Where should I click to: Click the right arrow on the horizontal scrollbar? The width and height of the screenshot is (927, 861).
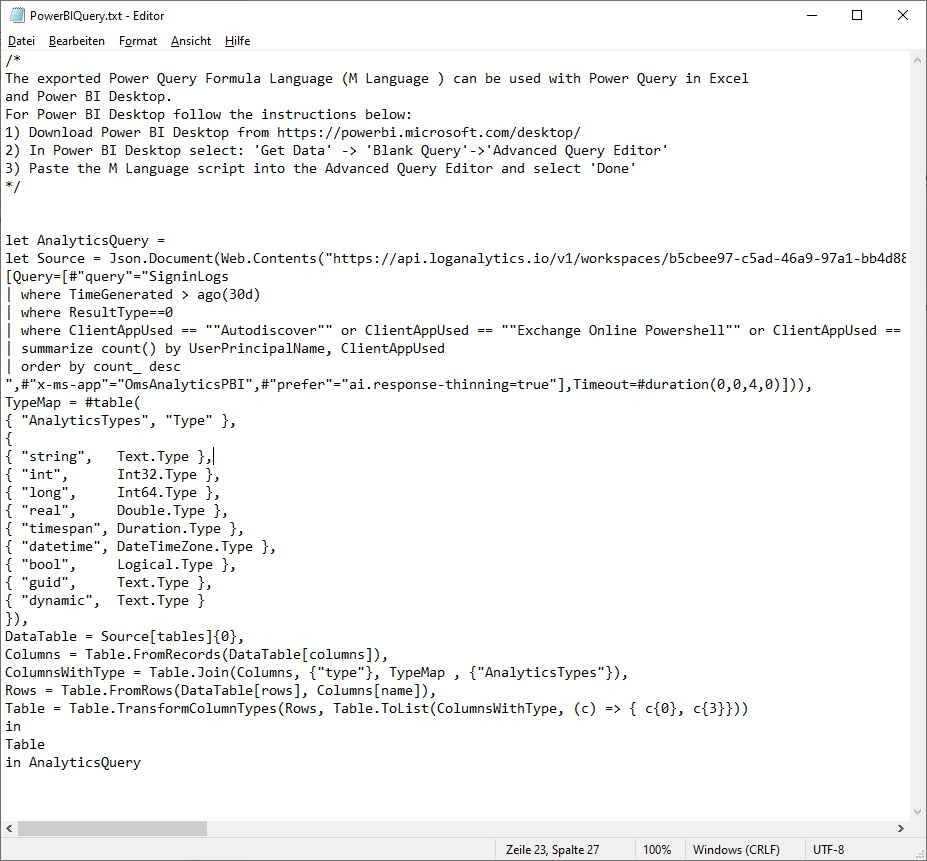pyautogui.click(x=901, y=828)
